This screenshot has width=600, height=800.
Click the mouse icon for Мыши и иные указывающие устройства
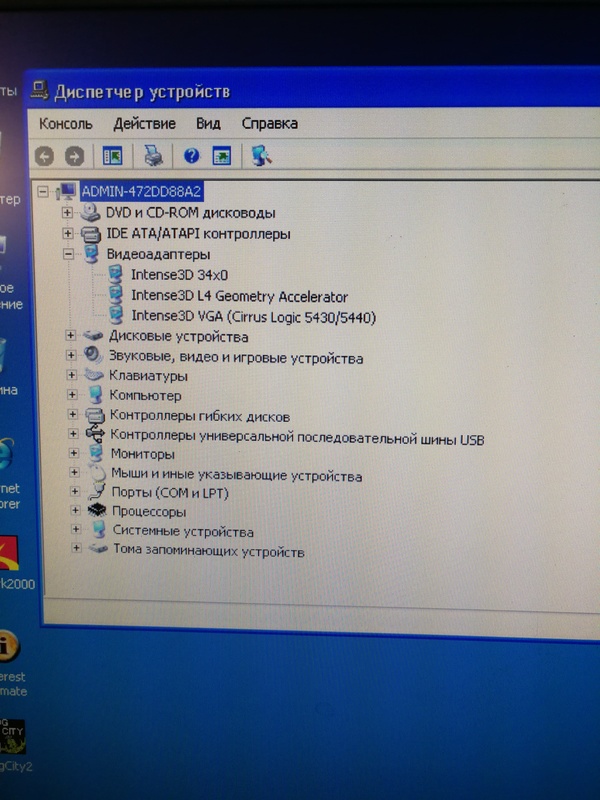click(x=97, y=473)
